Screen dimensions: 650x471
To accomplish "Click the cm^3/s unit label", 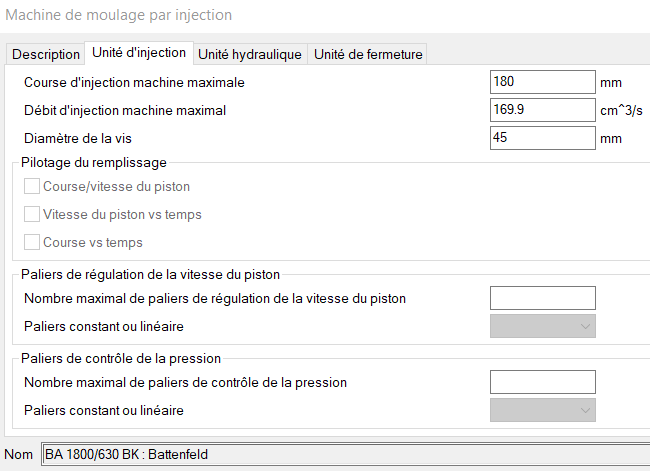I will click(623, 110).
